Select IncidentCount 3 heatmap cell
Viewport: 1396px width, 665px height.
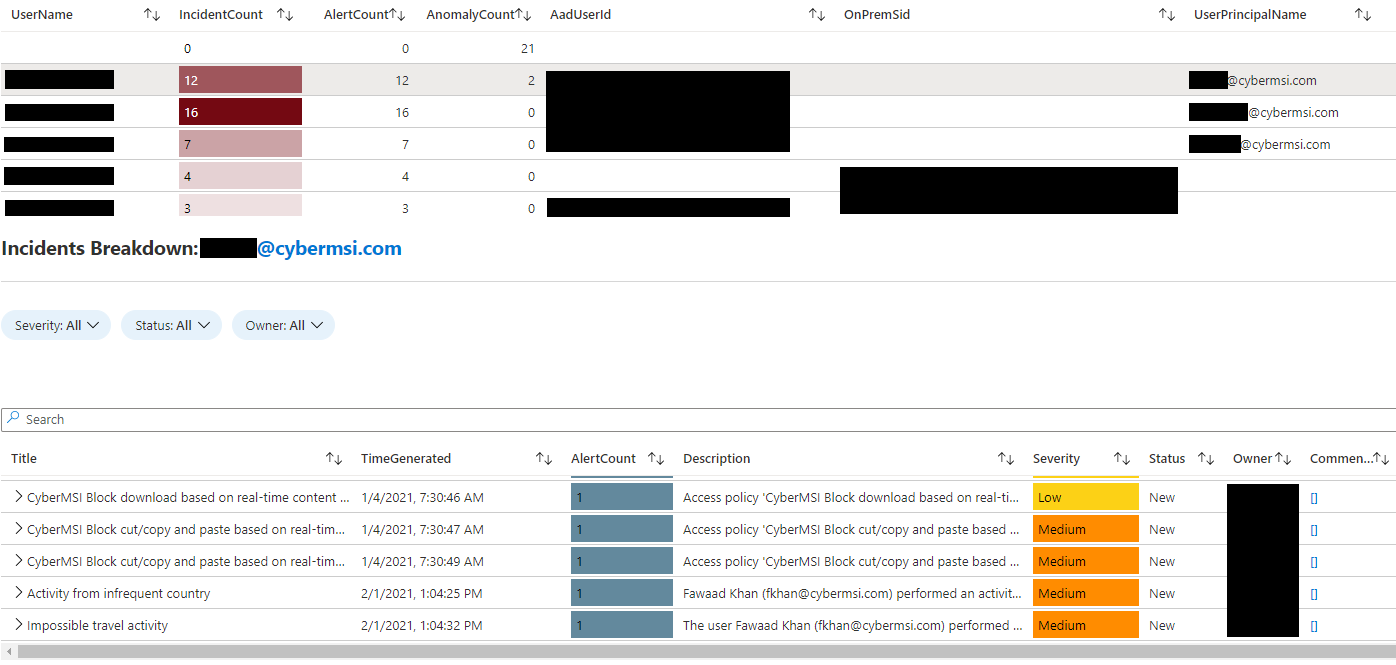click(x=240, y=205)
